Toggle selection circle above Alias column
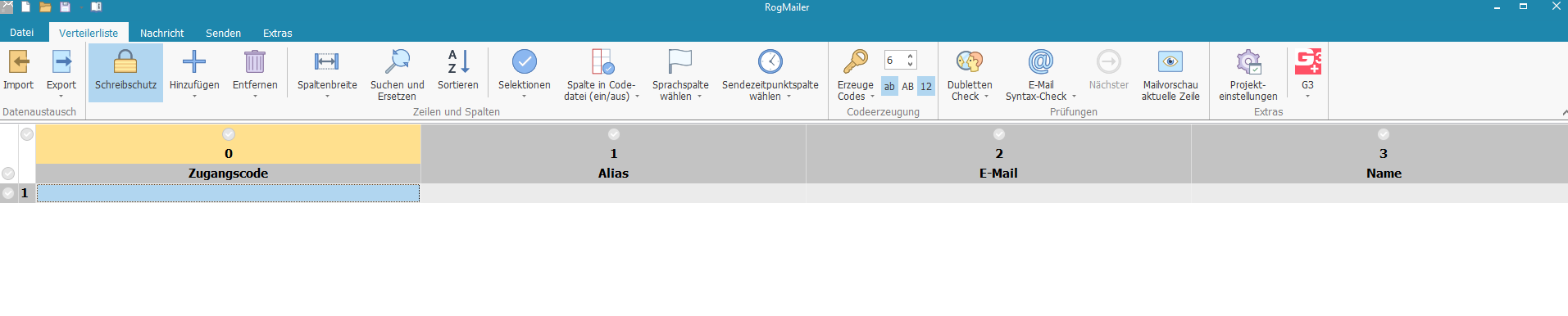1568x316 pixels. (x=614, y=134)
